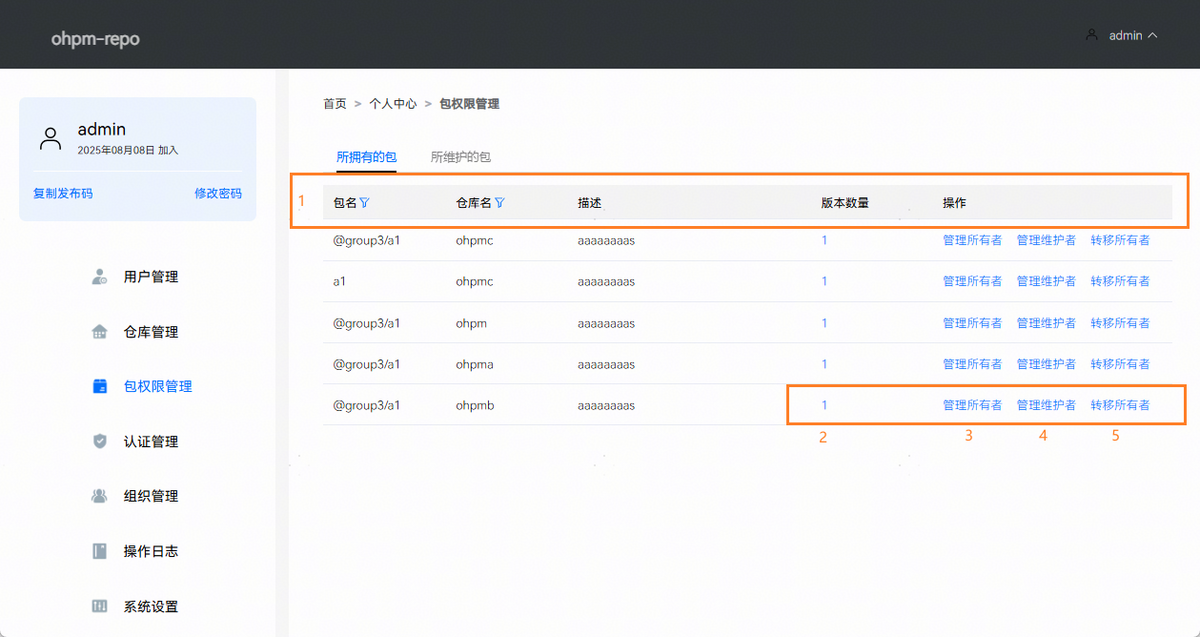Image resolution: width=1200 pixels, height=637 pixels.
Task: Click the 用户管理 sidebar icon
Action: pyautogui.click(x=100, y=277)
